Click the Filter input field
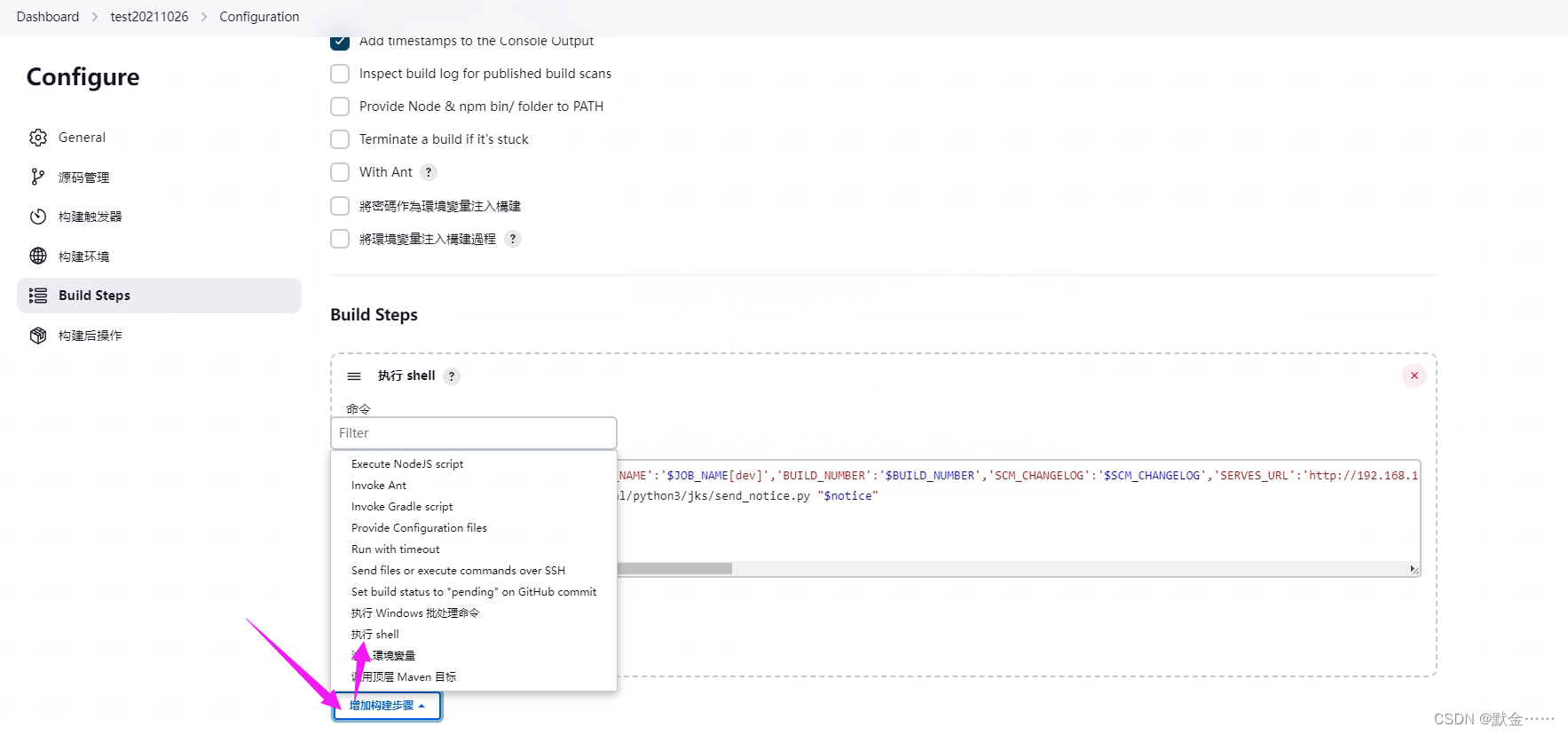Image resolution: width=1568 pixels, height=735 pixels. click(474, 433)
